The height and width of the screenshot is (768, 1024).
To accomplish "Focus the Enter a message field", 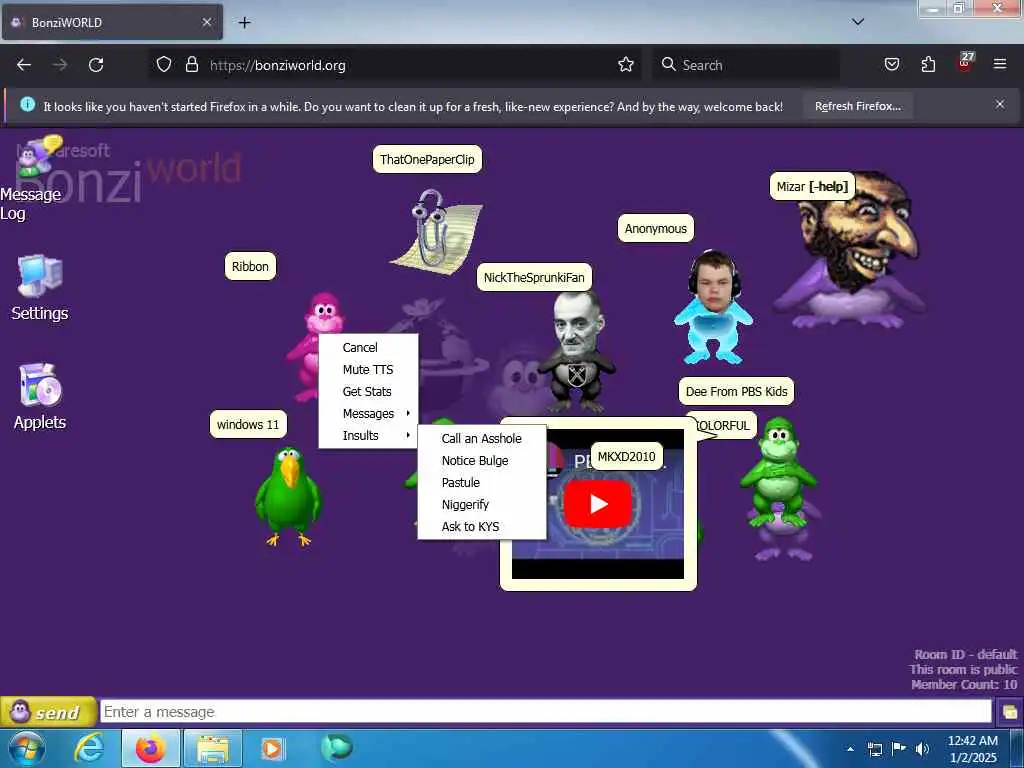I will (545, 711).
